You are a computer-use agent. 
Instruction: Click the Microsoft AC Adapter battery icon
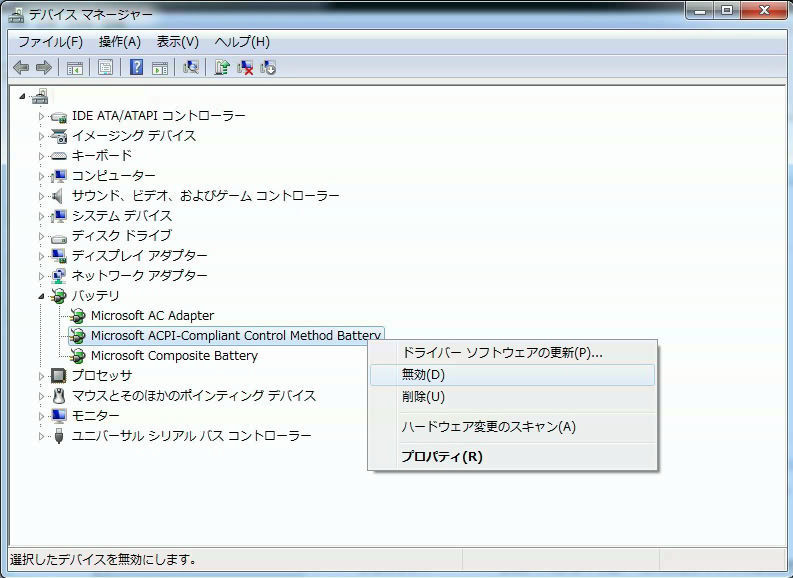pyautogui.click(x=77, y=316)
